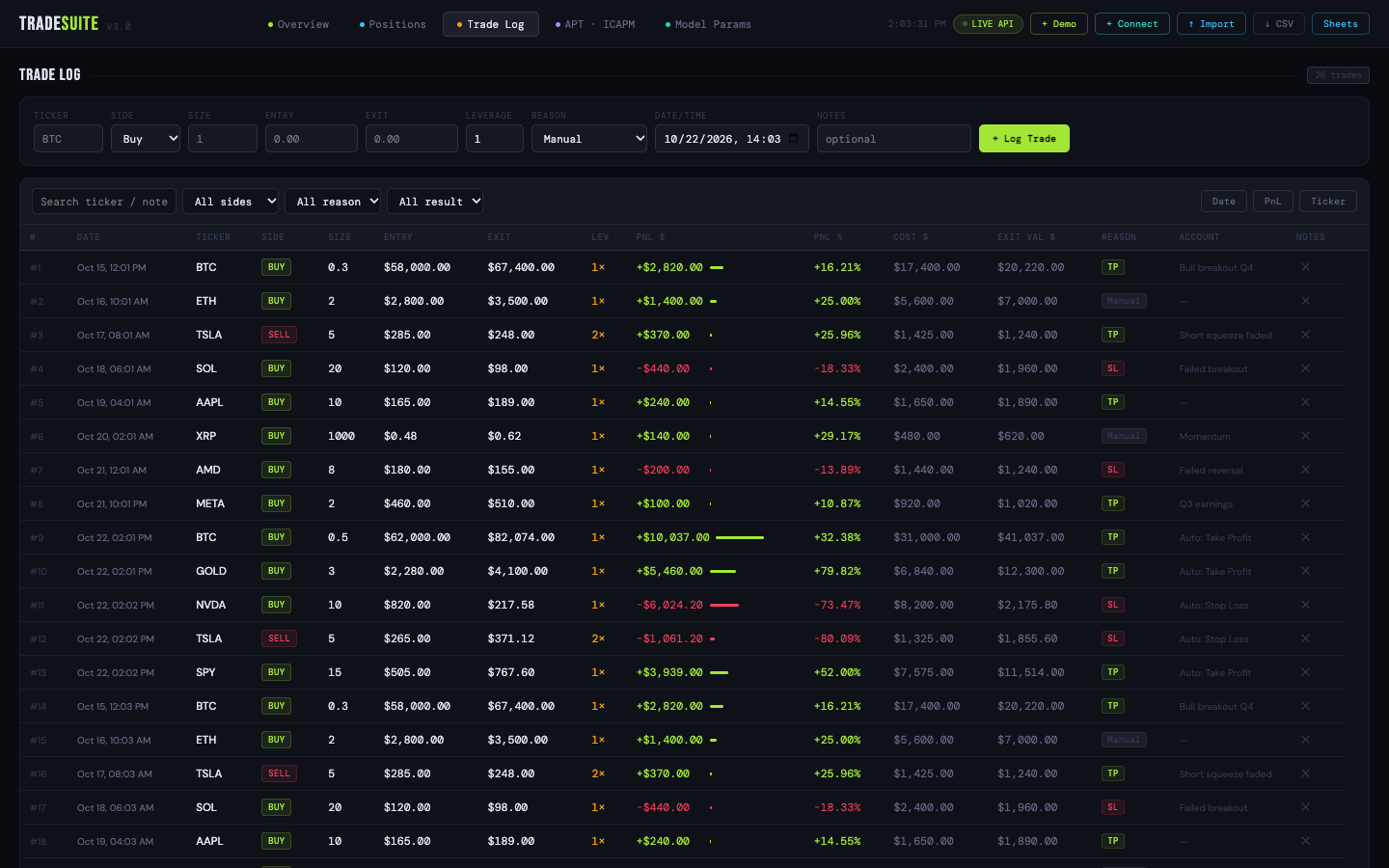Screen dimensions: 1389x868
Task: Remove trade #4 SOL row
Action: 1305,368
